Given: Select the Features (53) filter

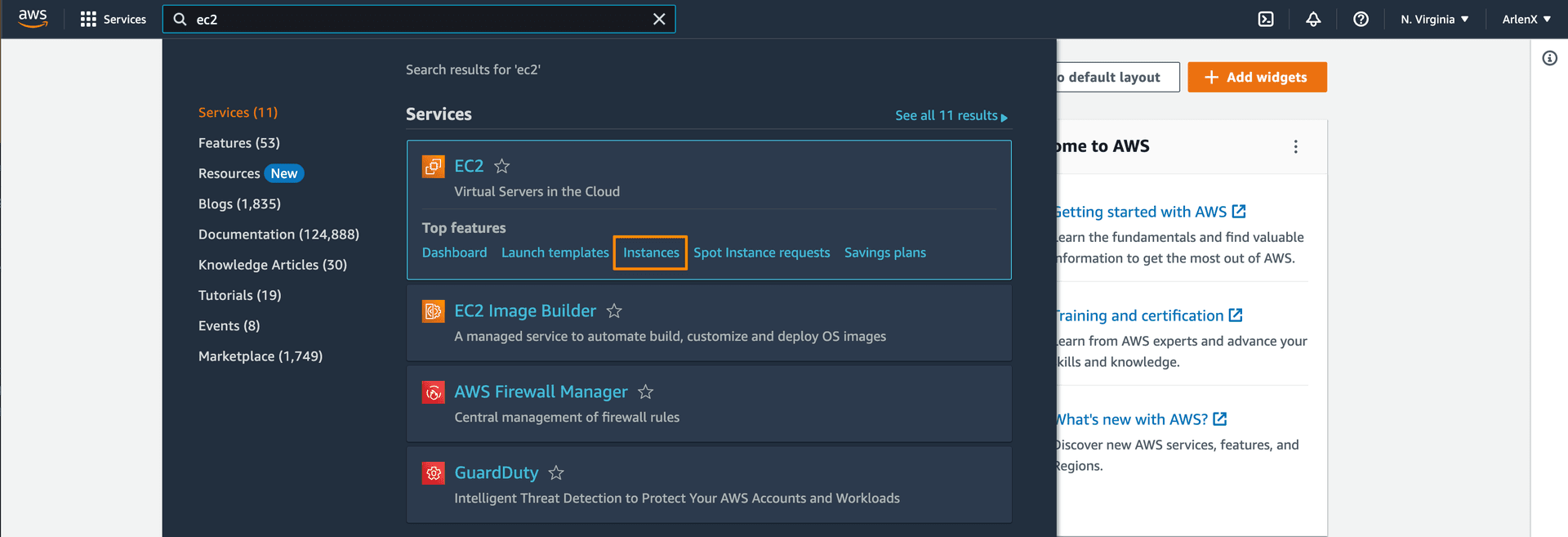Looking at the screenshot, I should 238,143.
